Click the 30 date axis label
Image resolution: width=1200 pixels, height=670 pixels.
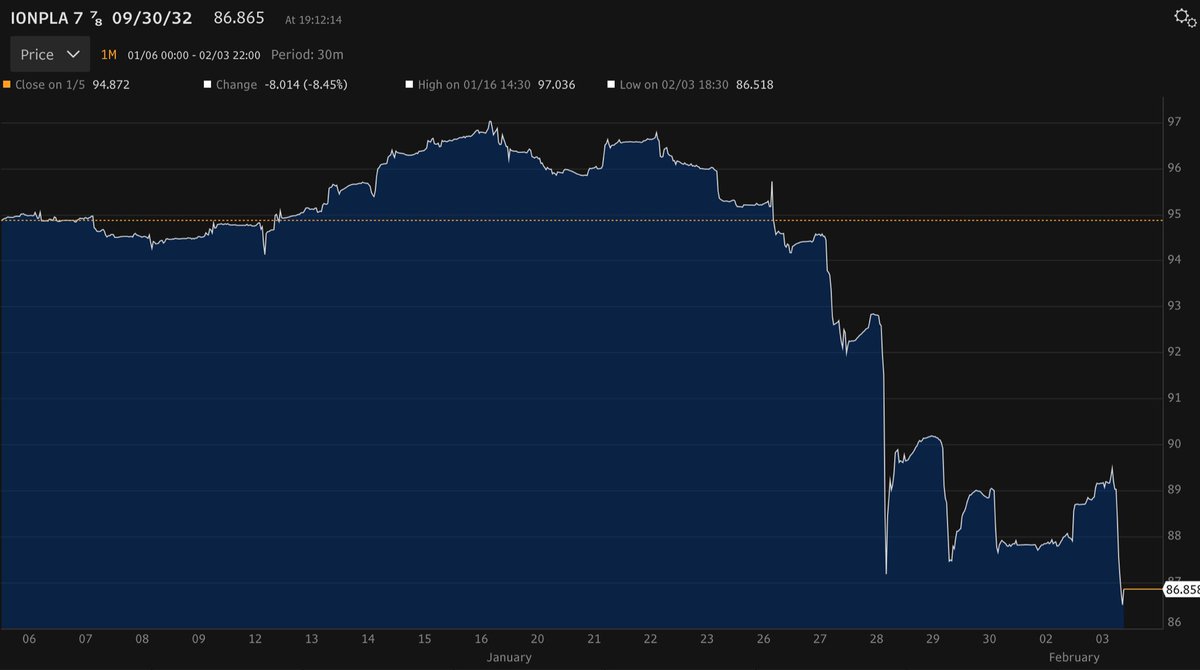pyautogui.click(x=990, y=639)
